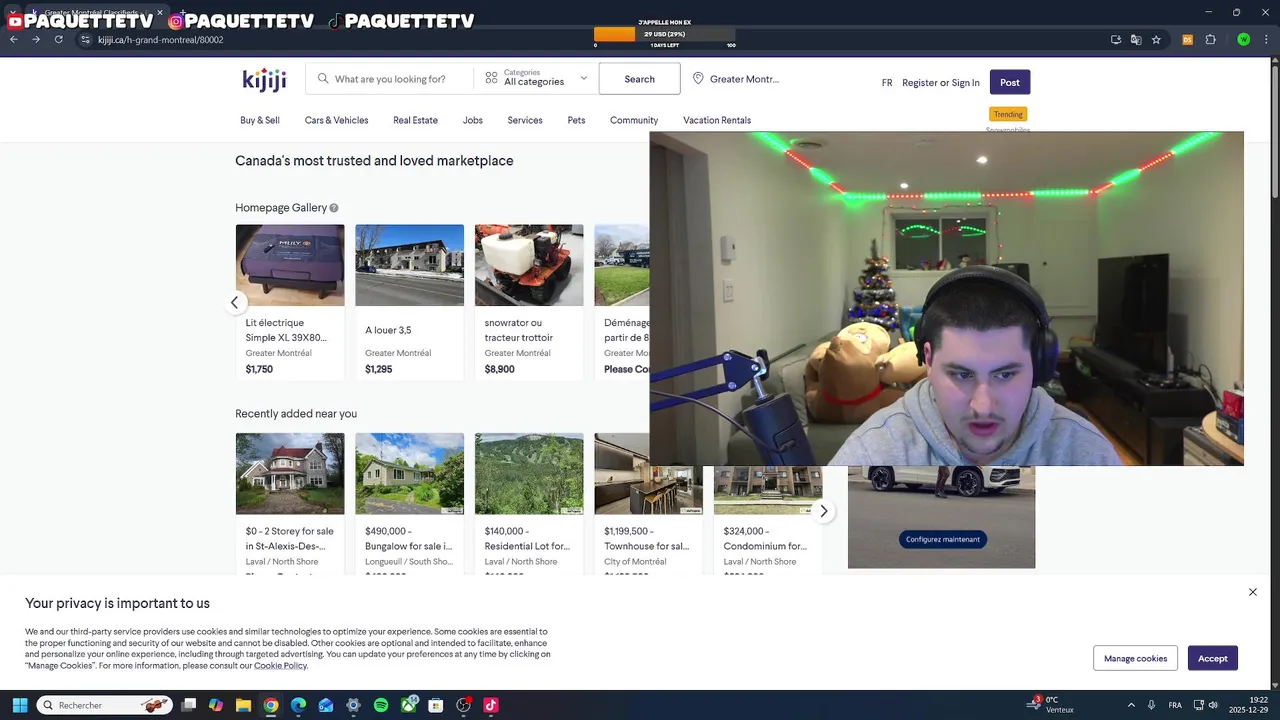The width and height of the screenshot is (1280, 720).
Task: Show previous Homepage Gallery items
Action: (x=235, y=303)
